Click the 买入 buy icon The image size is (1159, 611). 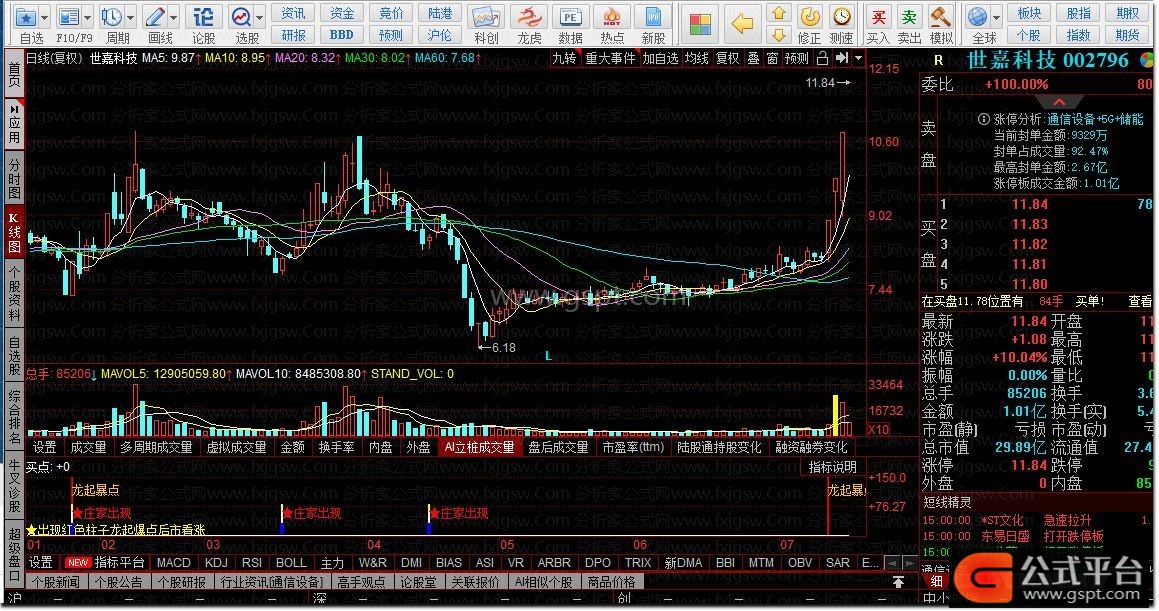click(878, 16)
